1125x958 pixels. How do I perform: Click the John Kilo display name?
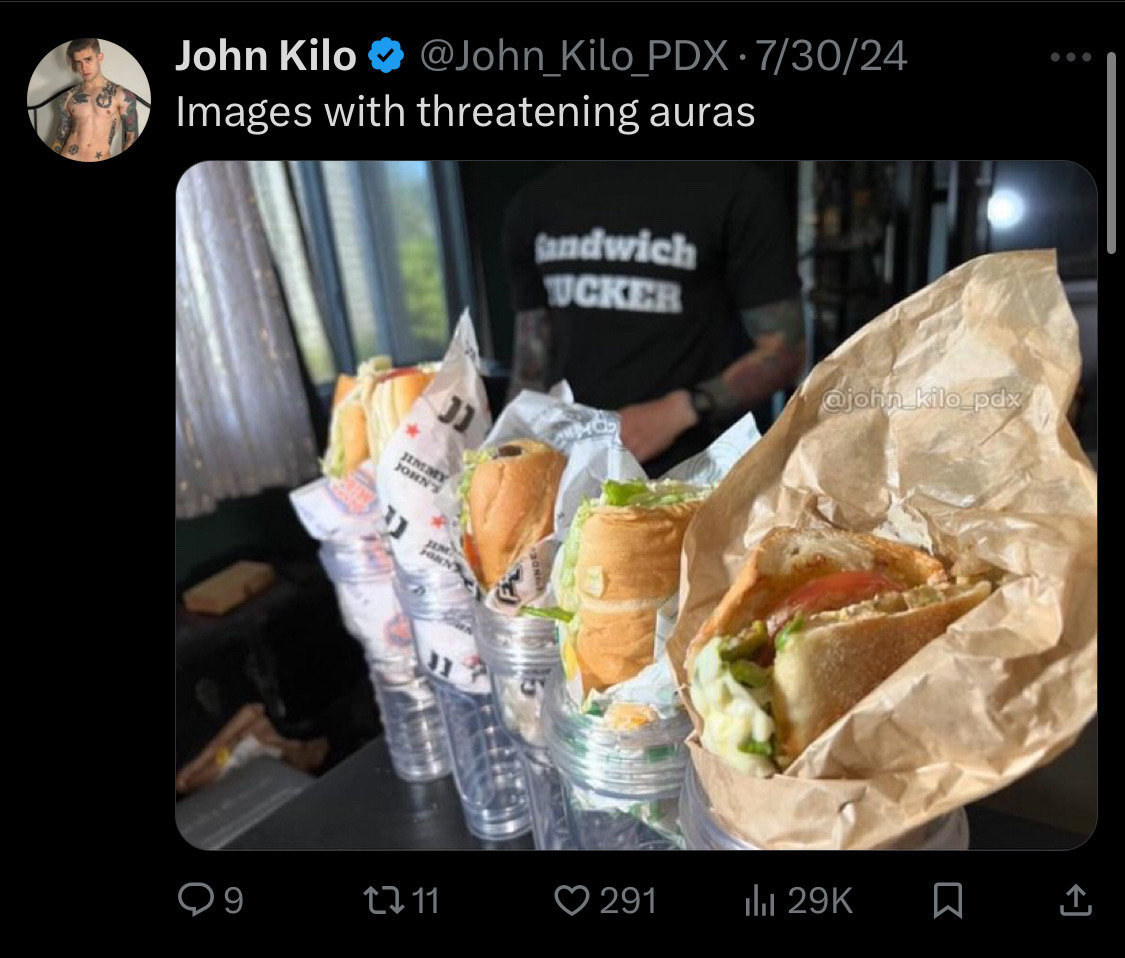click(265, 56)
